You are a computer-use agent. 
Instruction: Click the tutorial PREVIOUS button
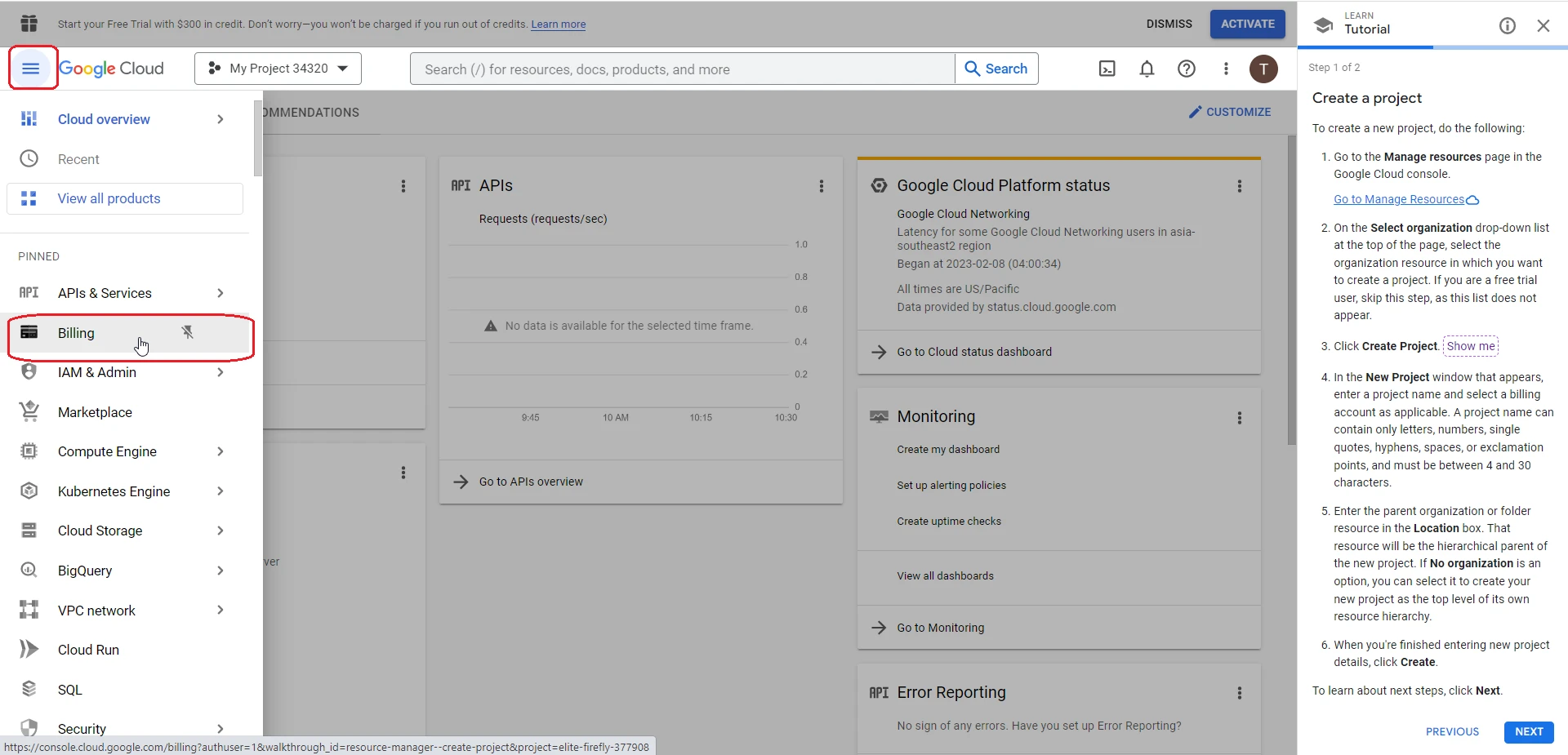coord(1452,731)
